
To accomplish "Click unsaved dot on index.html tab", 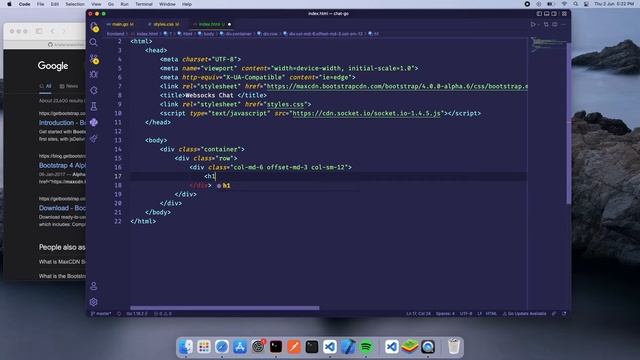I will click(229, 24).
